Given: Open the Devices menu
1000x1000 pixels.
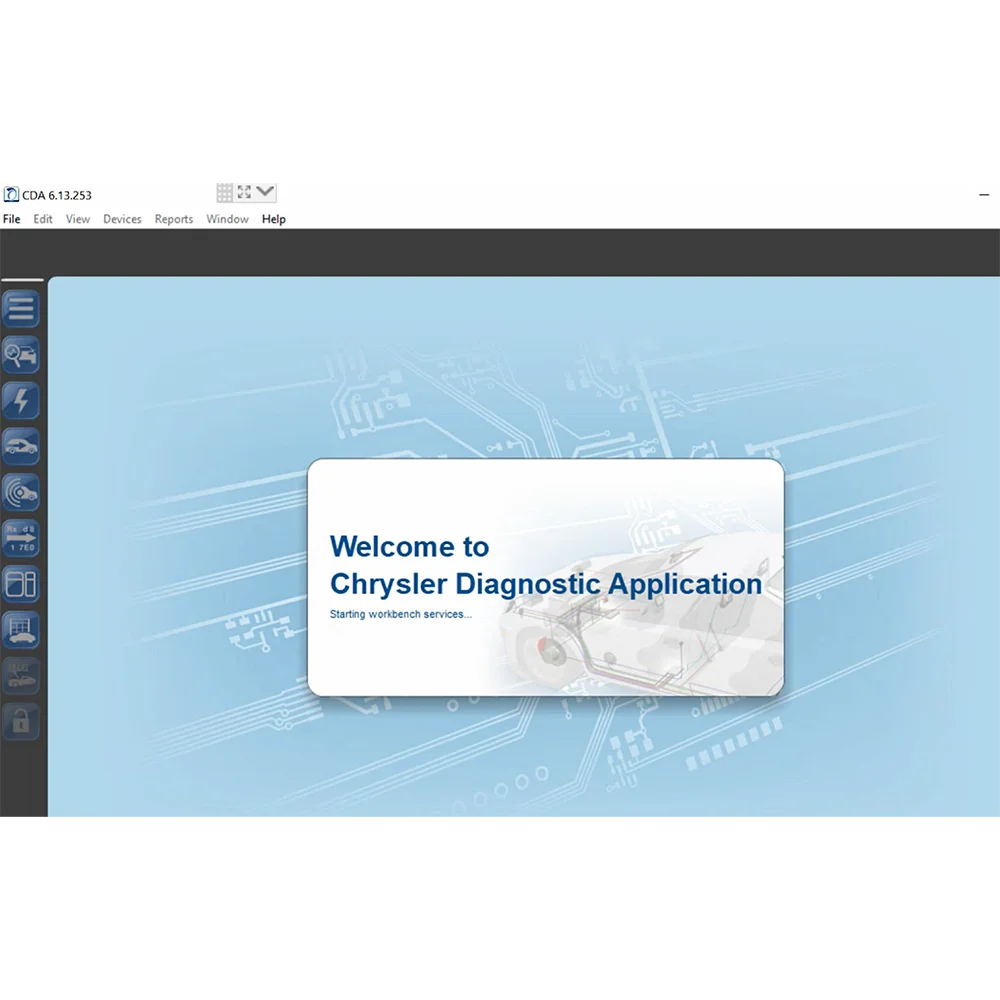Looking at the screenshot, I should pos(122,219).
